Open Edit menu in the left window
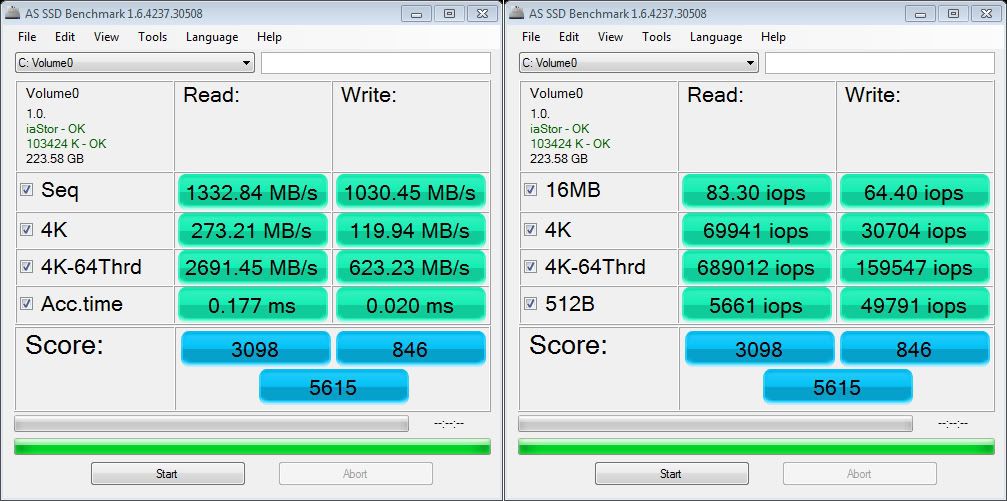The image size is (1007, 501). coord(65,37)
